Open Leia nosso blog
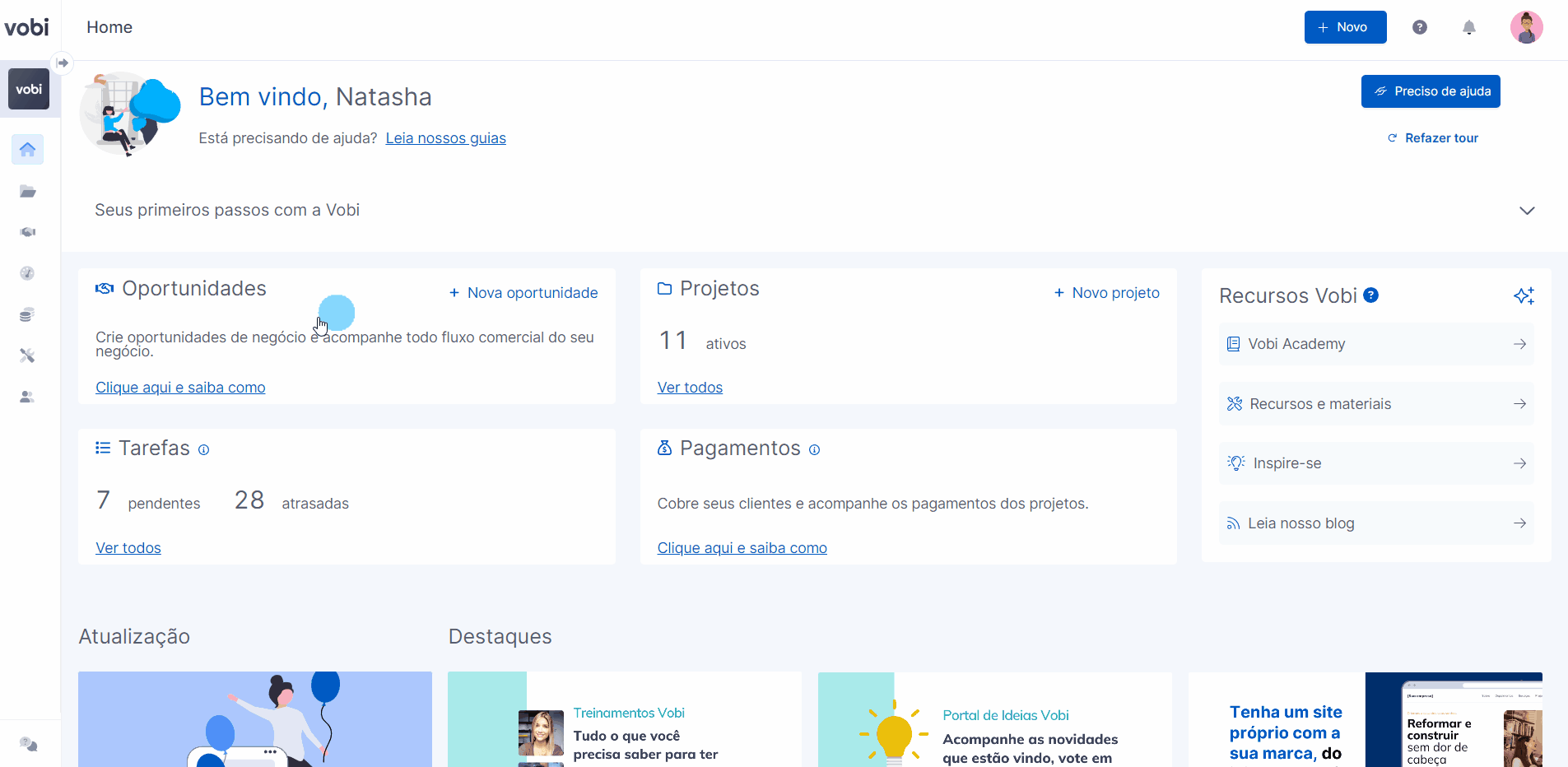The image size is (1568, 767). [x=1376, y=523]
